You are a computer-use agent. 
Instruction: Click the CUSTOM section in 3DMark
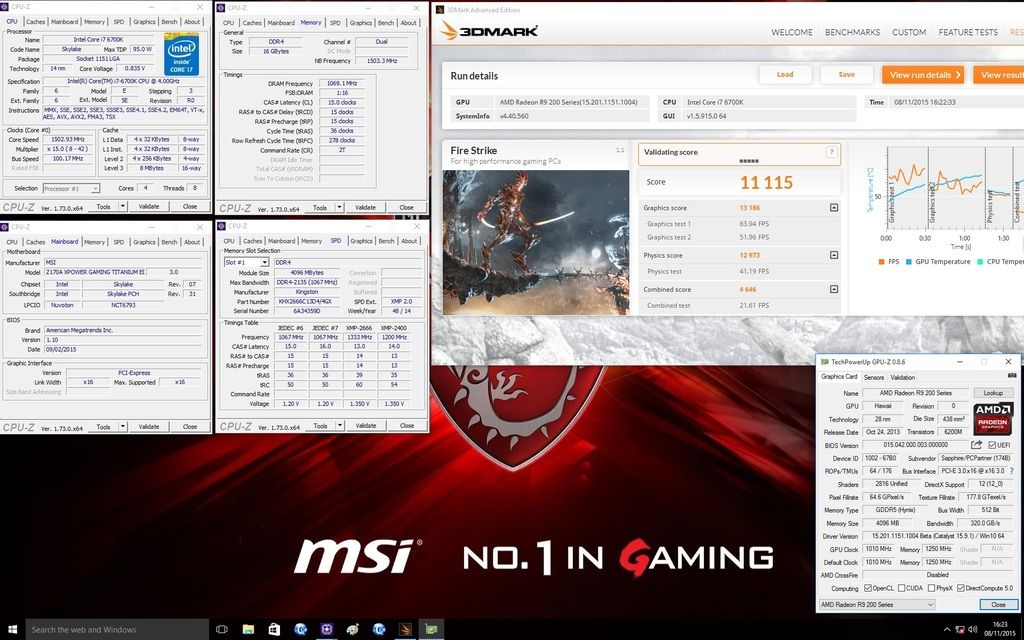909,32
